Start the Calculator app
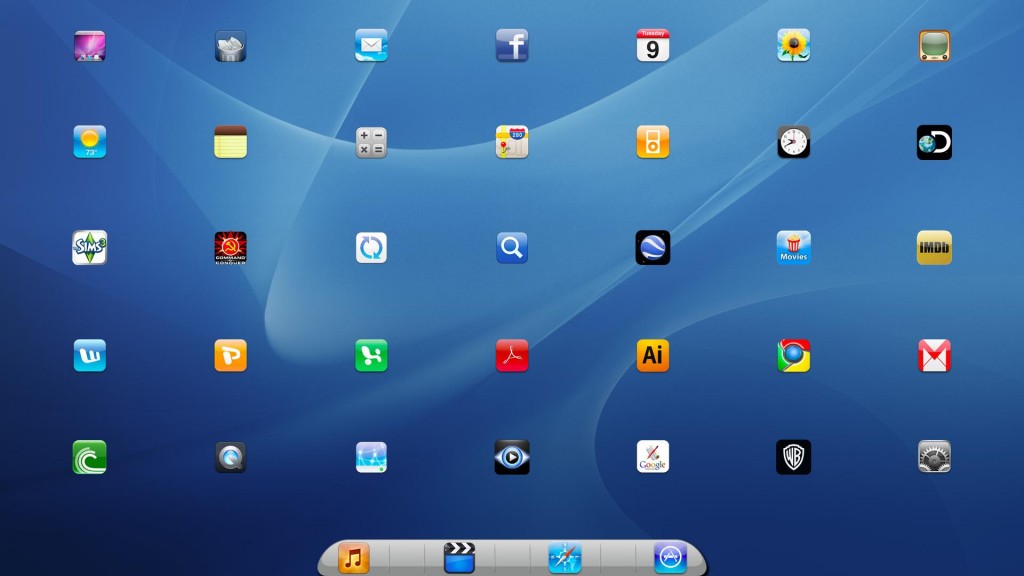This screenshot has width=1024, height=576. point(371,142)
